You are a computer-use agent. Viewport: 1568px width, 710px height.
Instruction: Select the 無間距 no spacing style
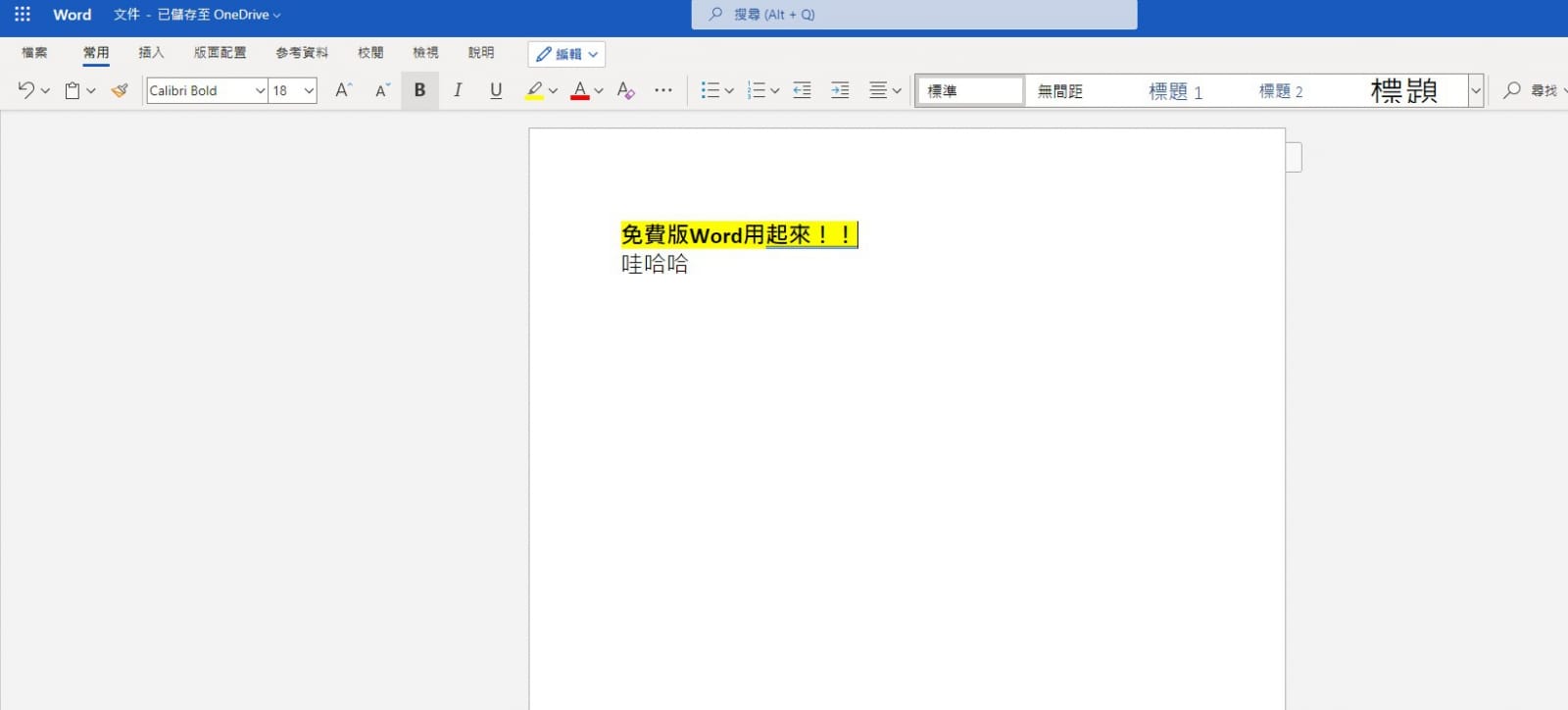(x=1059, y=91)
